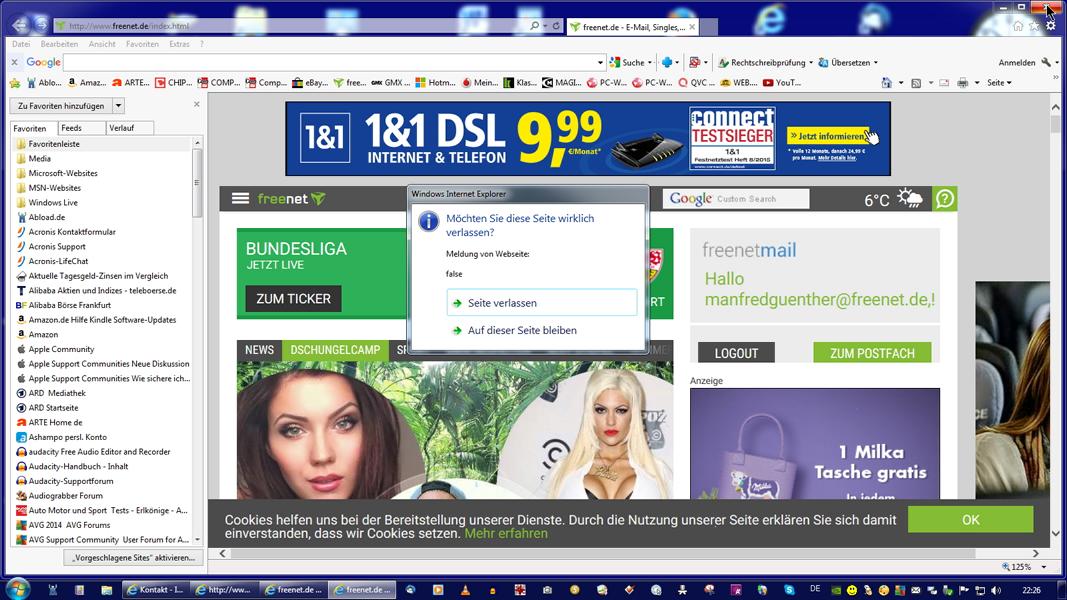Click the search magnifier in the address bar
This screenshot has height=600, width=1067.
[x=534, y=26]
